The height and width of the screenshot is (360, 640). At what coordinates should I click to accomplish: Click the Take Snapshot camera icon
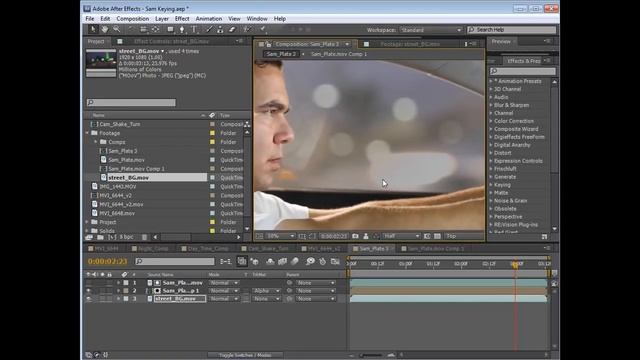(355, 236)
